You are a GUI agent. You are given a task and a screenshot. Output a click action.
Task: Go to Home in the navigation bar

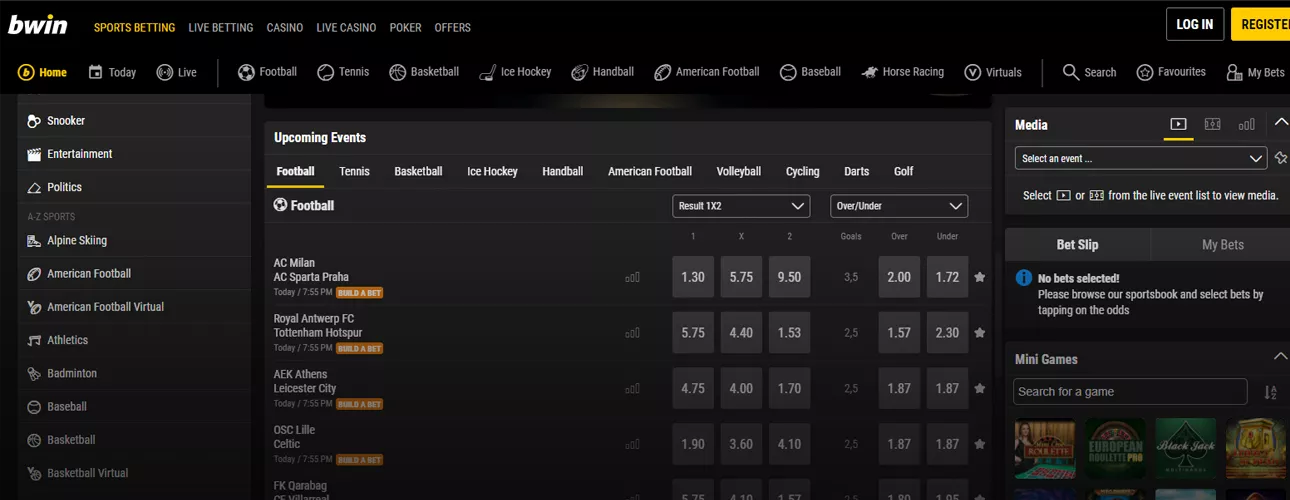click(x=42, y=72)
